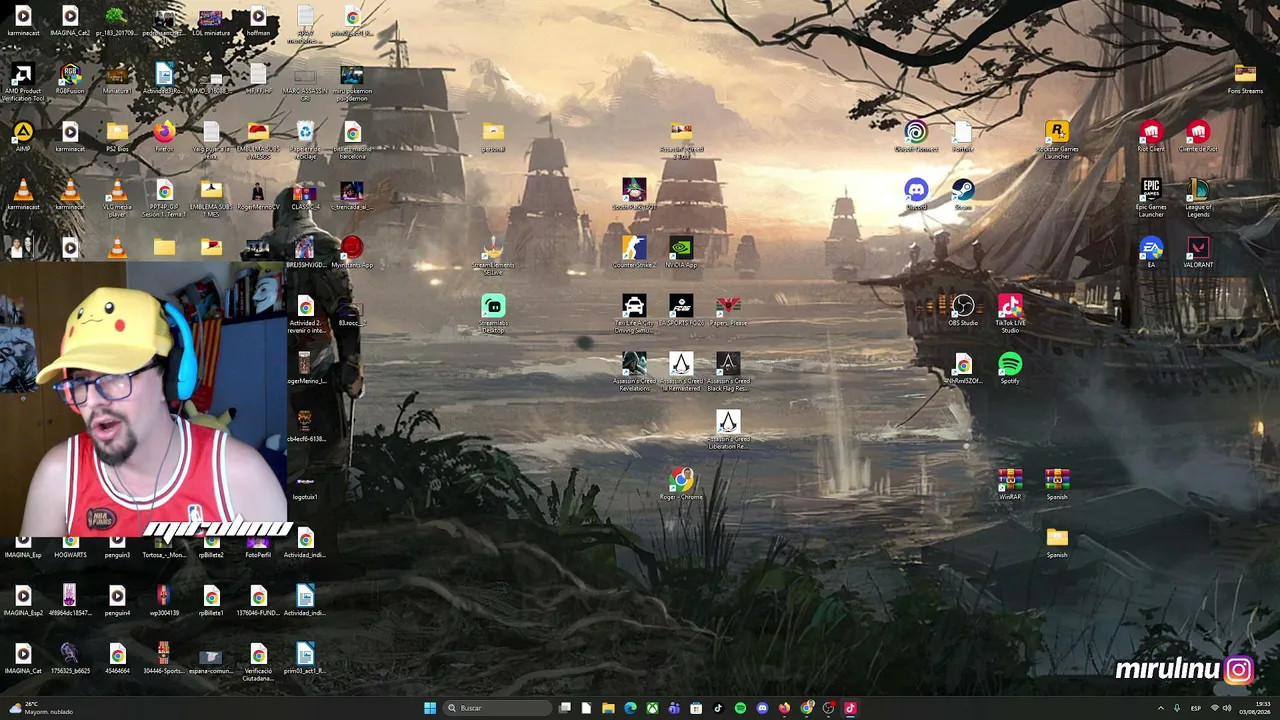Open TikTok LIVE Studio desktop shortcut
The height and width of the screenshot is (720, 1280).
pyautogui.click(x=1010, y=314)
